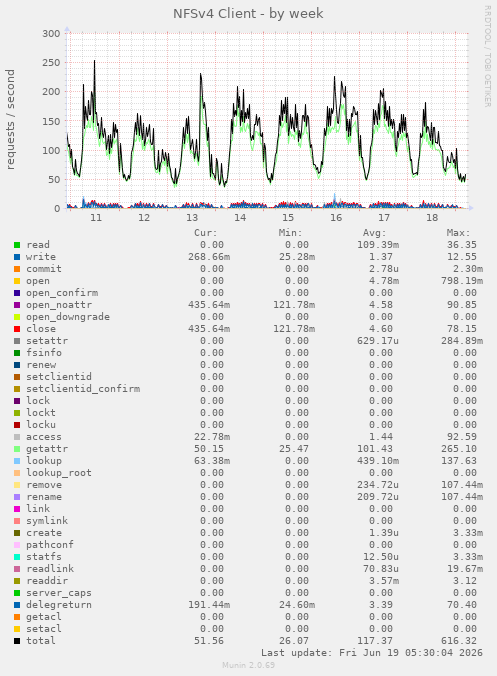
Task: Click the 'Max:' column header
Action: (458, 233)
